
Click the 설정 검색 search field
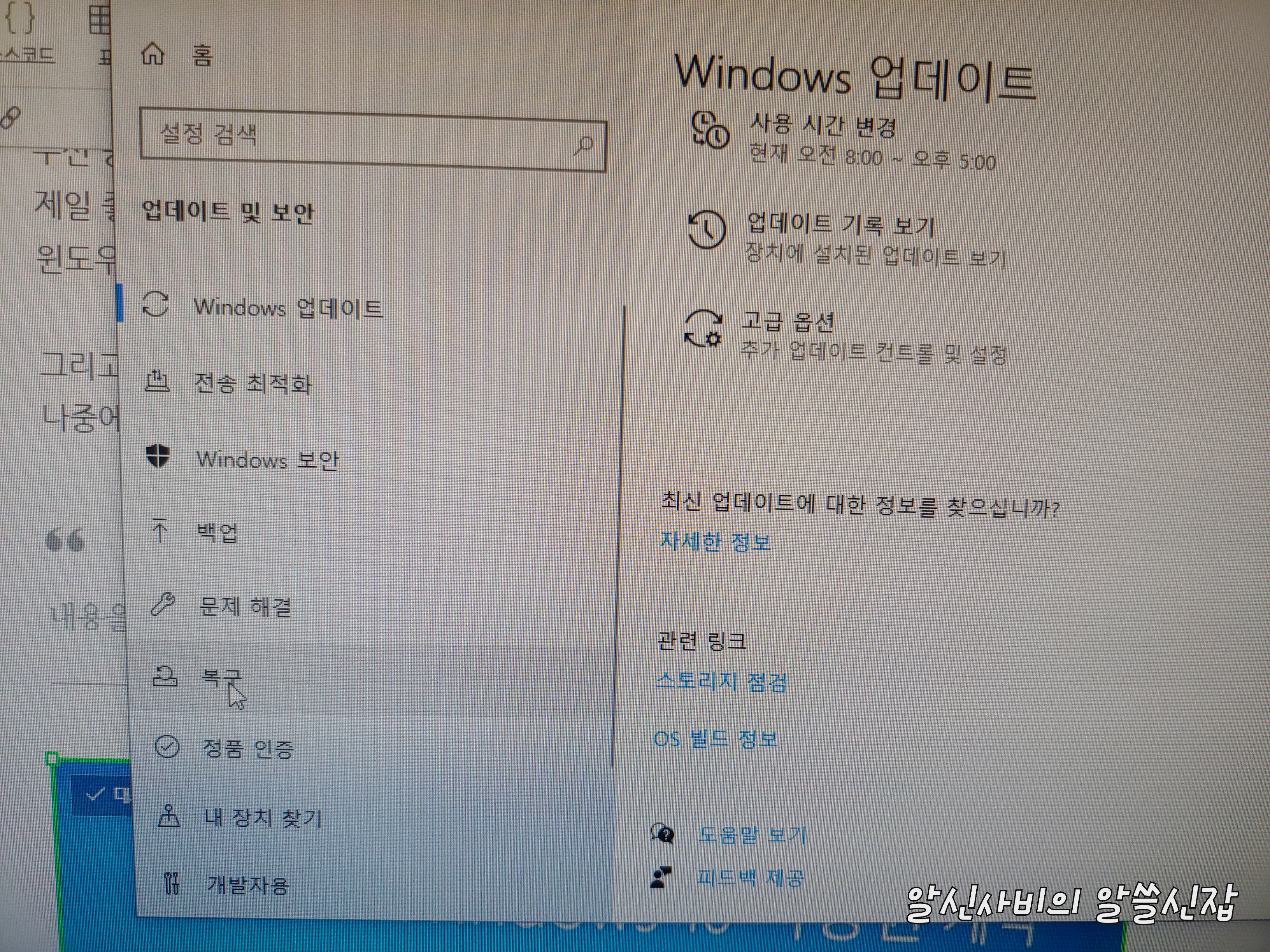click(x=373, y=140)
